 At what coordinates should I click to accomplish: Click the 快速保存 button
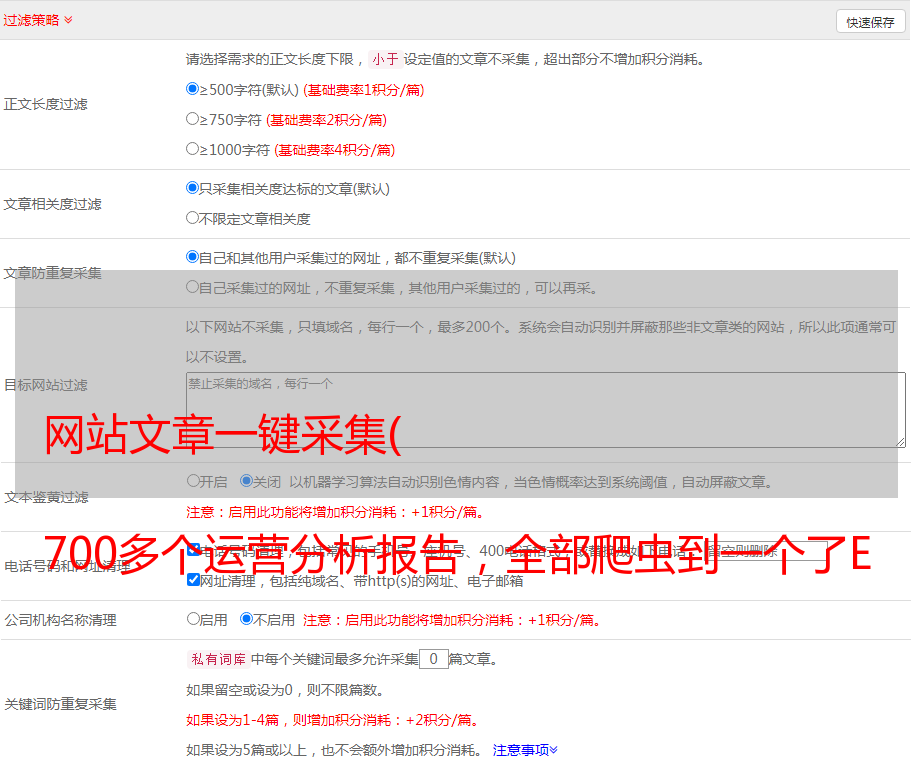pyautogui.click(x=870, y=22)
